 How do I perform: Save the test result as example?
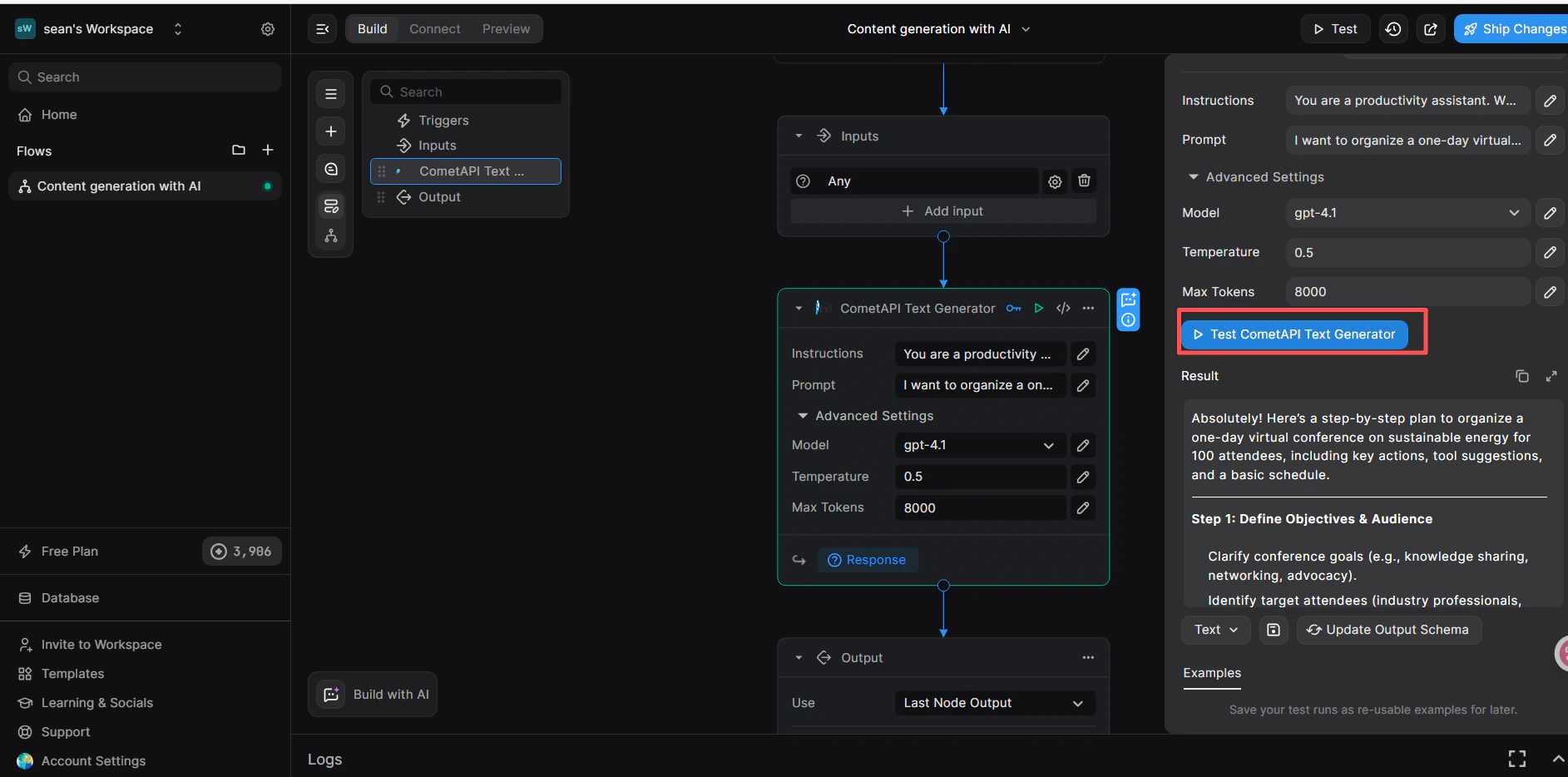click(1274, 630)
